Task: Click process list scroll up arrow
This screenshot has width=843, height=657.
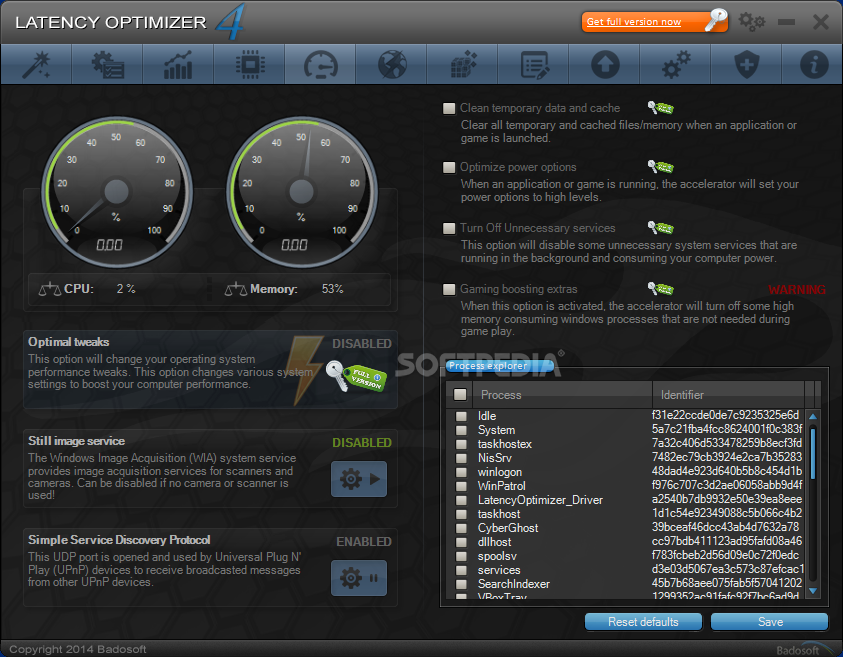Action: 812,417
